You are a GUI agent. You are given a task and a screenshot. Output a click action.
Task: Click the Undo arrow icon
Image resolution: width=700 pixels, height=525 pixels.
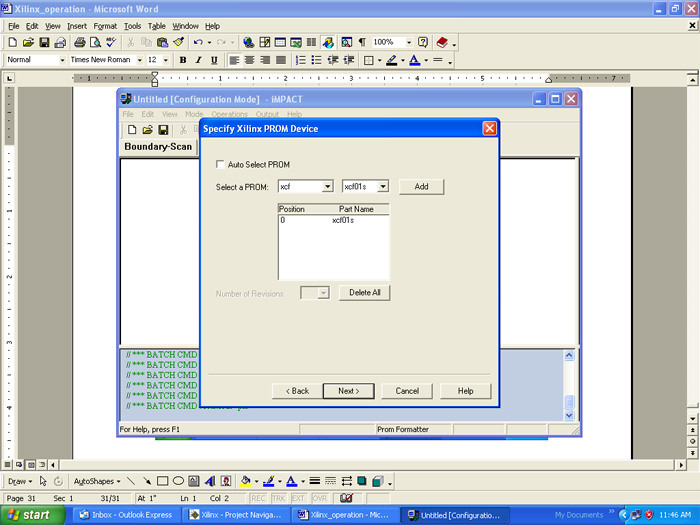pos(198,42)
